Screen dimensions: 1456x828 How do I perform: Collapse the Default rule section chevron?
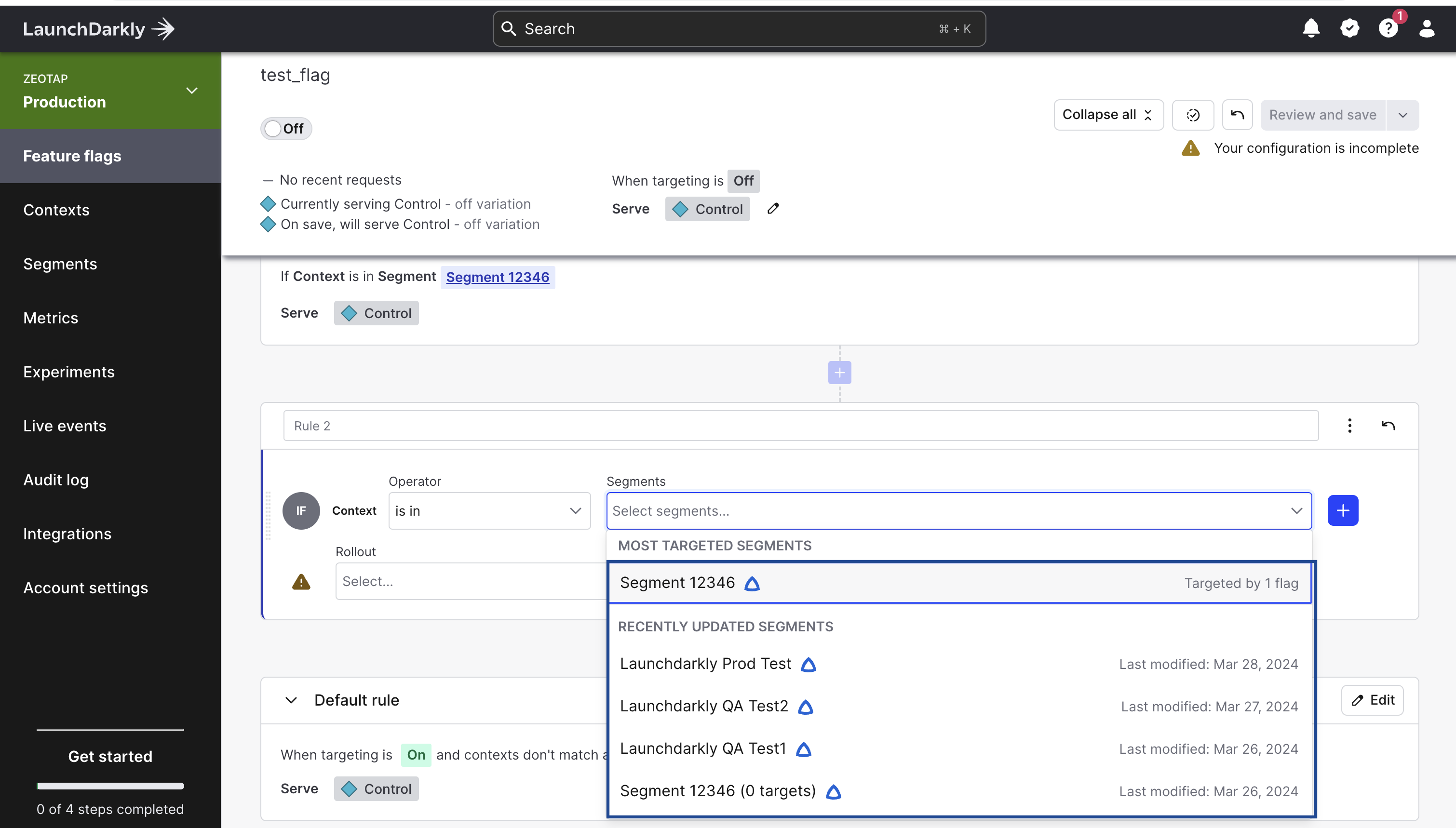(x=291, y=700)
